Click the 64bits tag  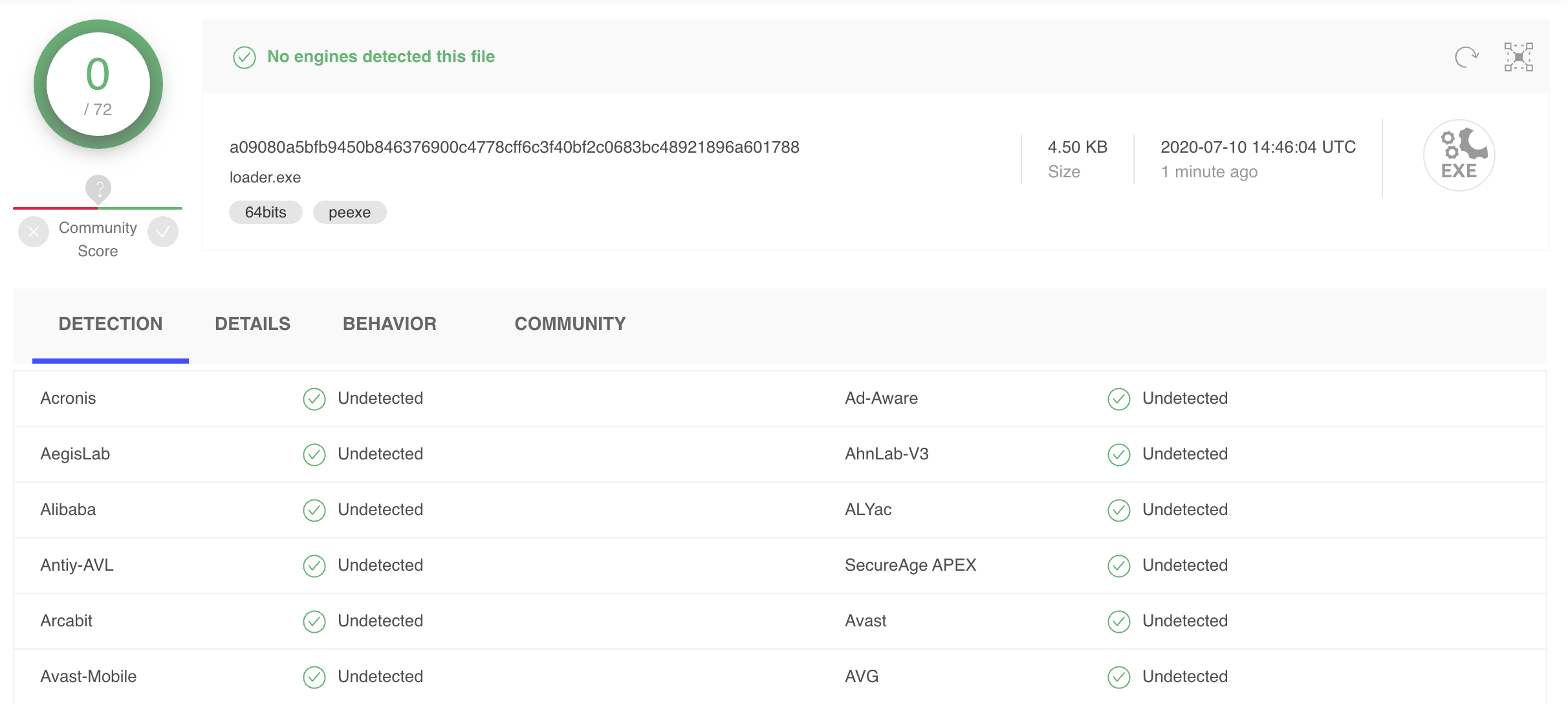tap(265, 212)
